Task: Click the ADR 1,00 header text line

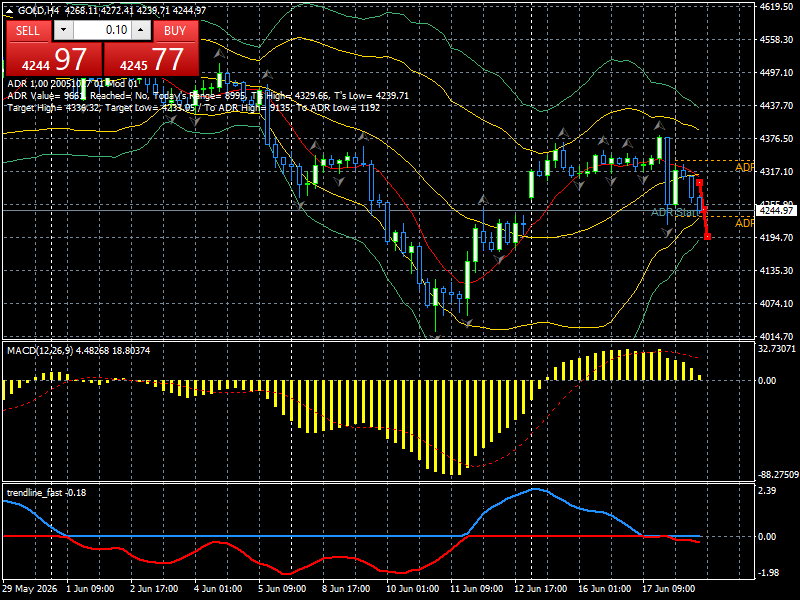Action: coord(72,84)
